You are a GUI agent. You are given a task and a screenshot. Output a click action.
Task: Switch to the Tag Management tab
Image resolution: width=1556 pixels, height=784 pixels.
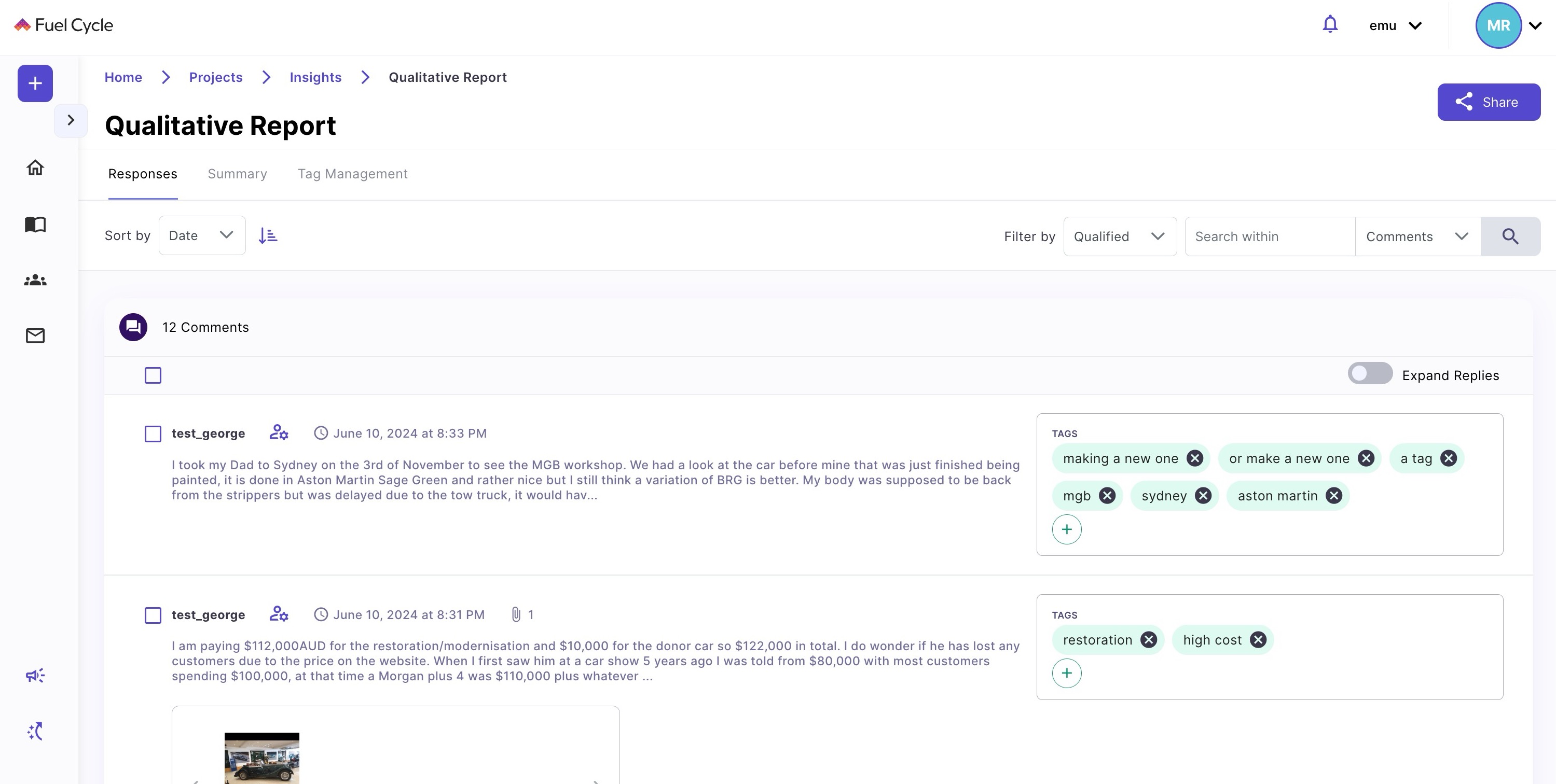coord(352,174)
